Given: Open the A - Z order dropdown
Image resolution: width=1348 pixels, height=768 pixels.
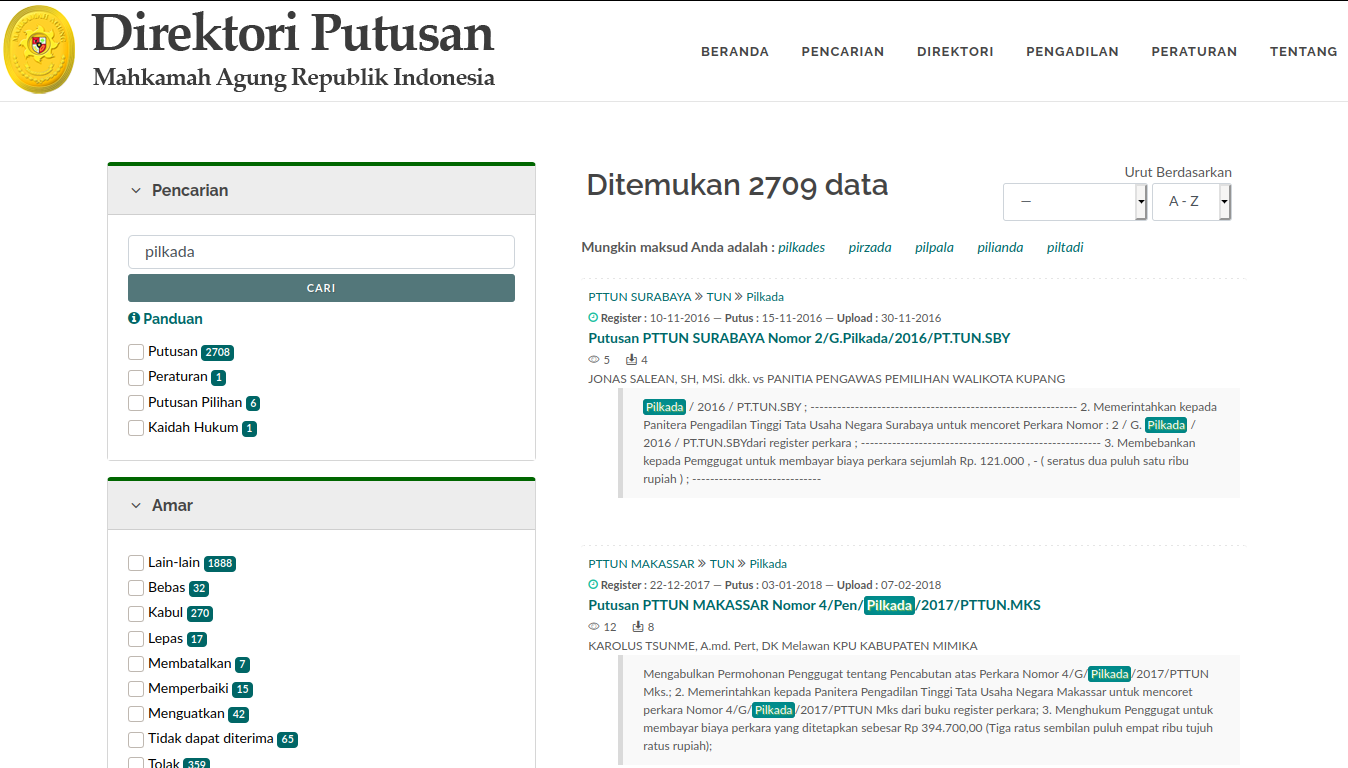Looking at the screenshot, I should (1191, 202).
